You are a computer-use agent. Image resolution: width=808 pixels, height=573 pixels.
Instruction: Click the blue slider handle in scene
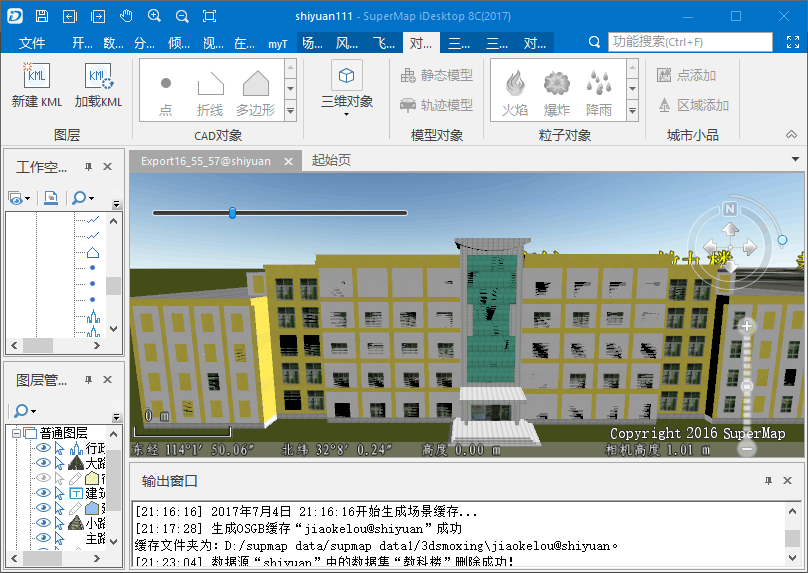[232, 213]
